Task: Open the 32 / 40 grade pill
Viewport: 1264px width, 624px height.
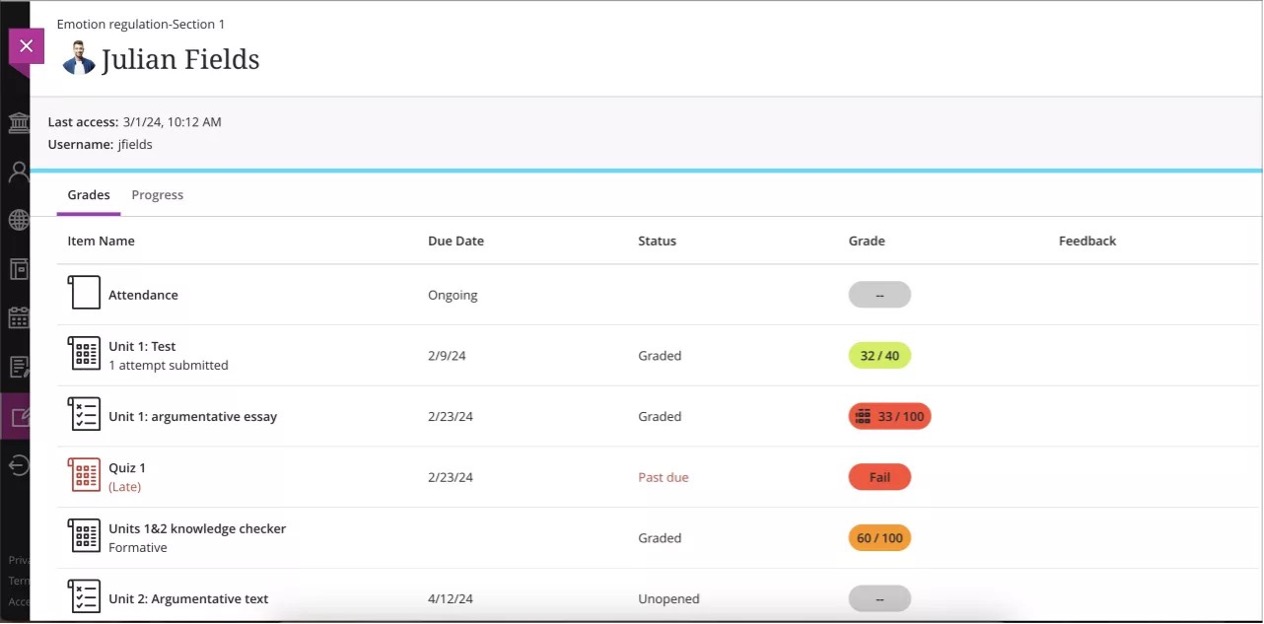Action: tap(879, 356)
